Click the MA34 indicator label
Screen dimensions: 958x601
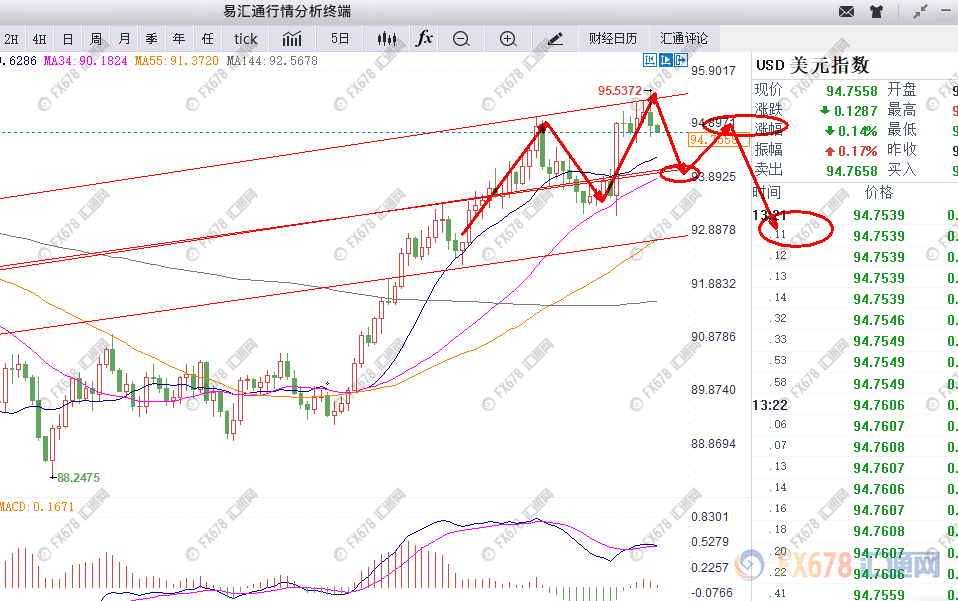[86, 60]
